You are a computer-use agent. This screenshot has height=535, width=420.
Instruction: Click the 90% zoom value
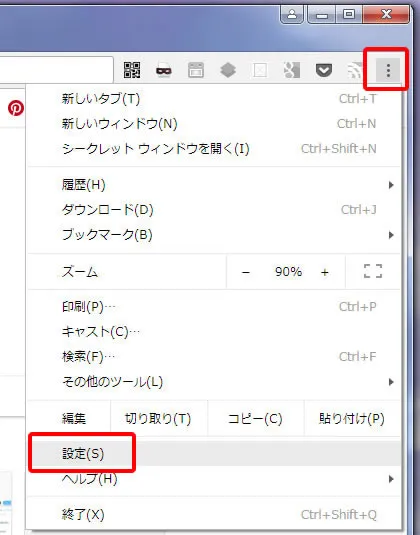point(288,272)
